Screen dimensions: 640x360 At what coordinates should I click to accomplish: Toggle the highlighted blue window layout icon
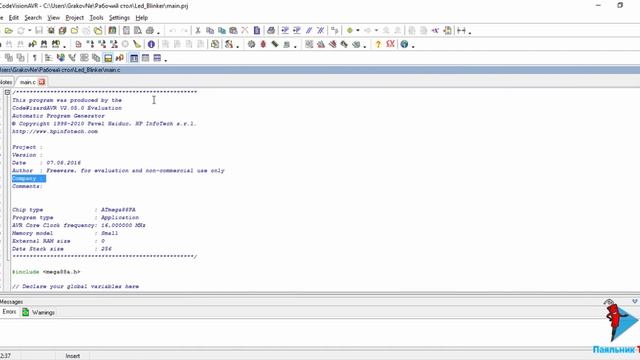point(134,58)
